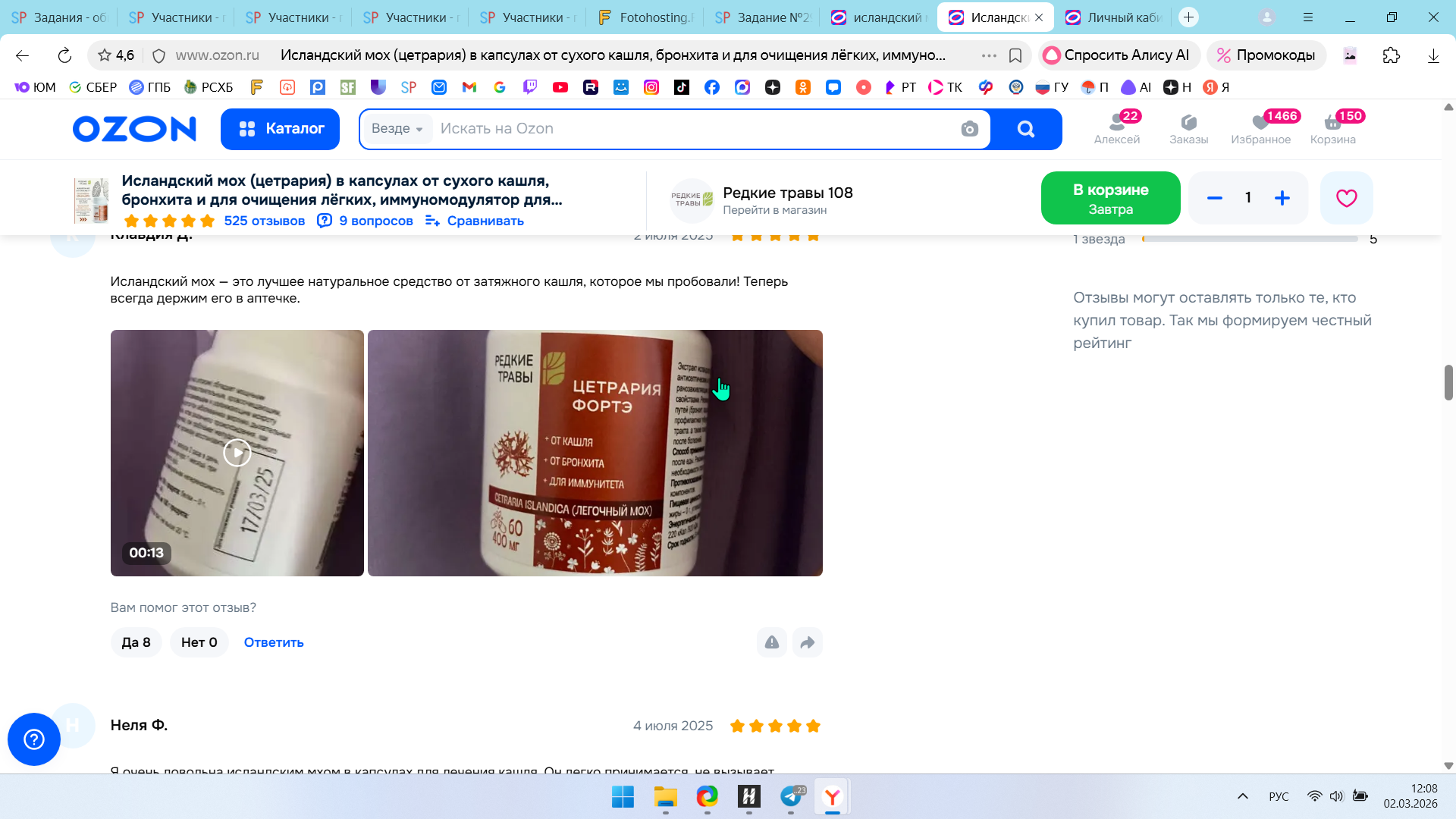1456x819 pixels.
Task: Click the help question mark bubble
Action: click(34, 739)
